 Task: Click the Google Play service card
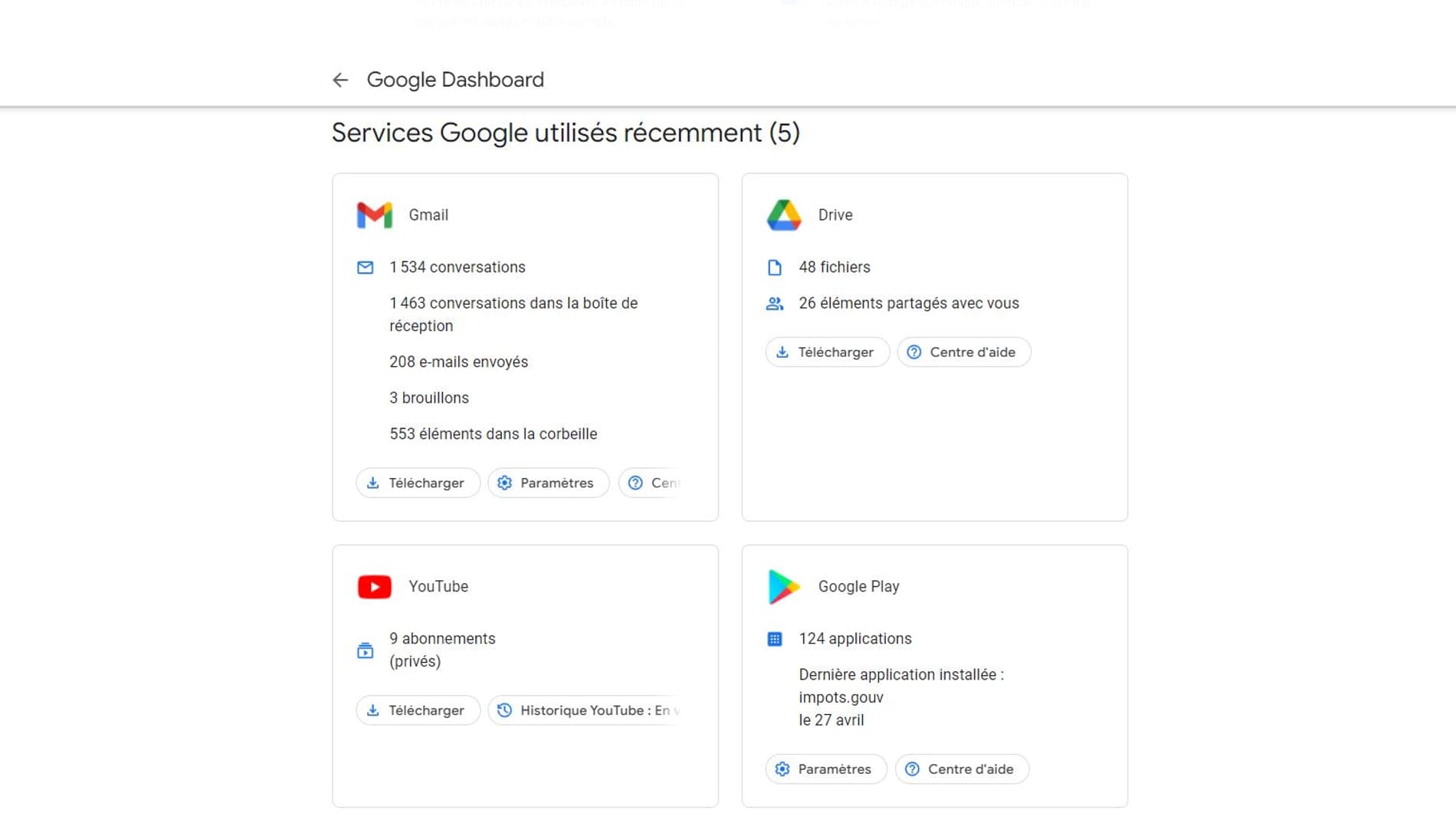click(935, 676)
